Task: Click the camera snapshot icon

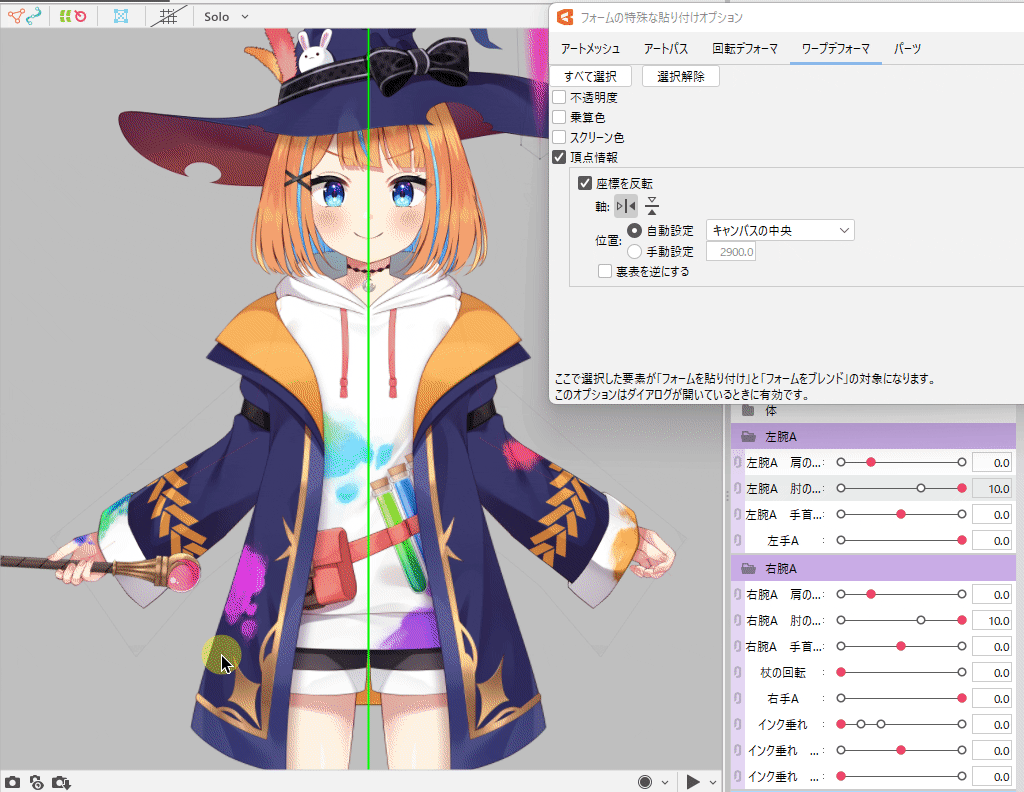Action: coord(12,782)
